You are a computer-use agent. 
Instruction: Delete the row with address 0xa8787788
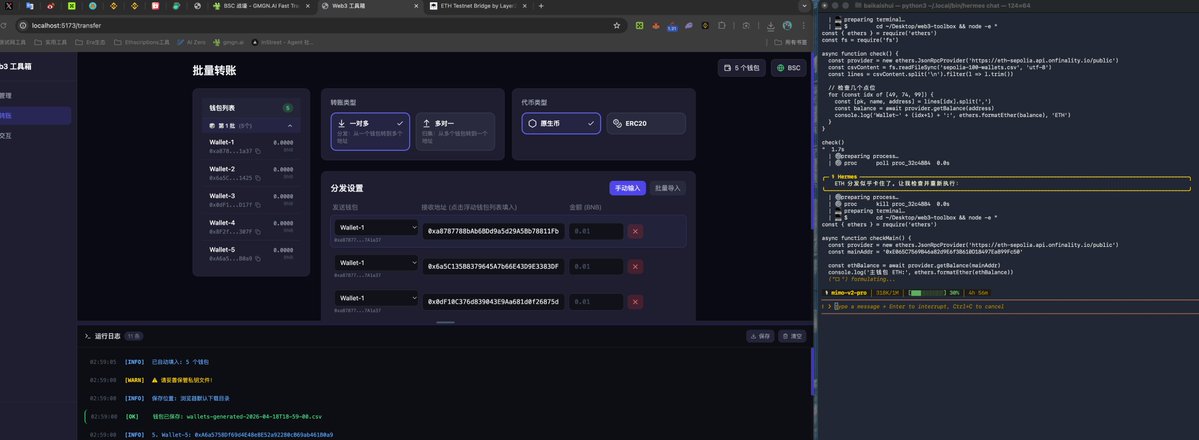click(635, 231)
